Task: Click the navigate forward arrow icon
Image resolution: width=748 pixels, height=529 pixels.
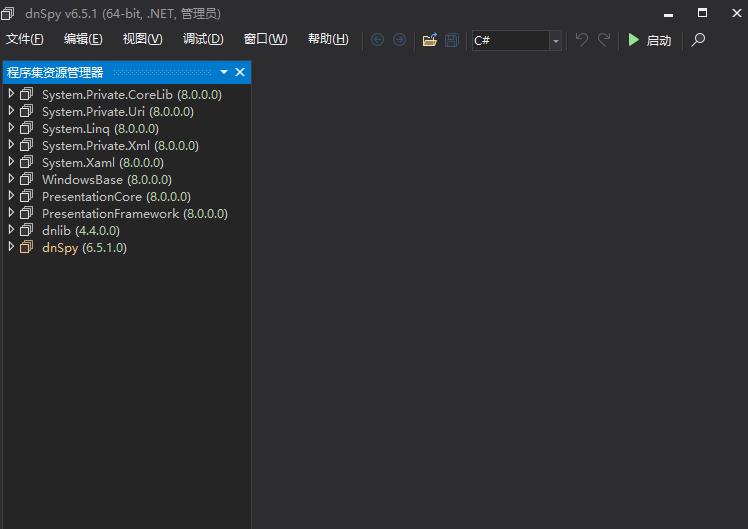Action: click(x=399, y=40)
